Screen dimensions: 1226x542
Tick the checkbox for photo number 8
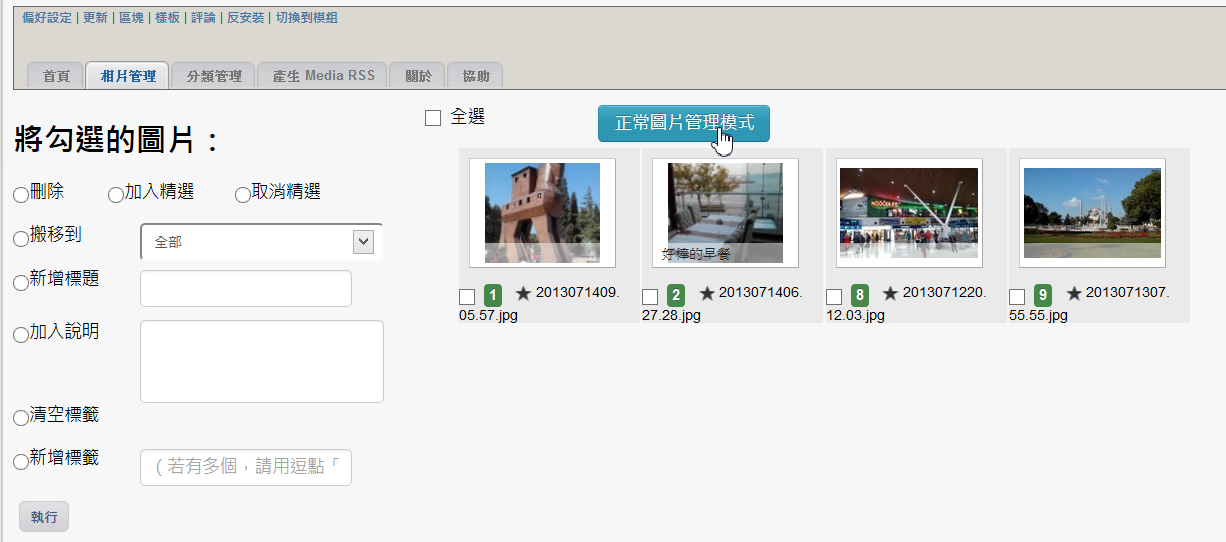[x=834, y=297]
